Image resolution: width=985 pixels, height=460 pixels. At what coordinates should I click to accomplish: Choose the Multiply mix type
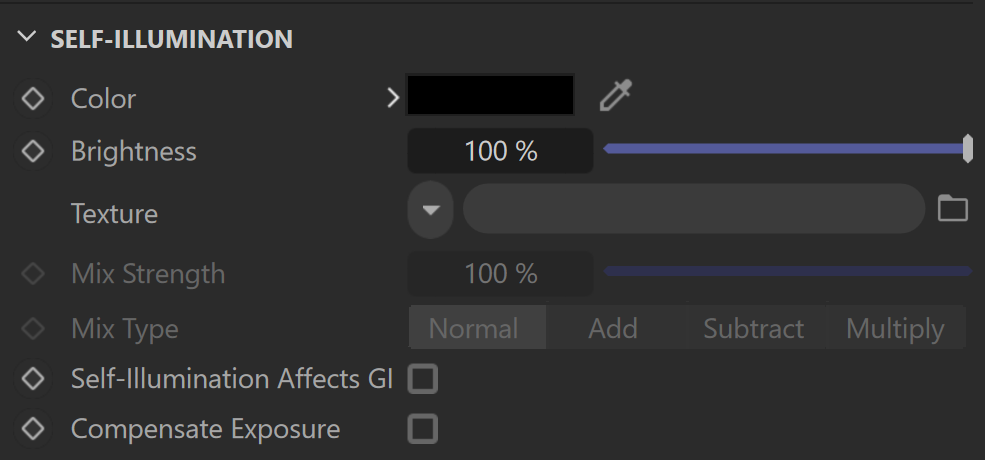(895, 327)
